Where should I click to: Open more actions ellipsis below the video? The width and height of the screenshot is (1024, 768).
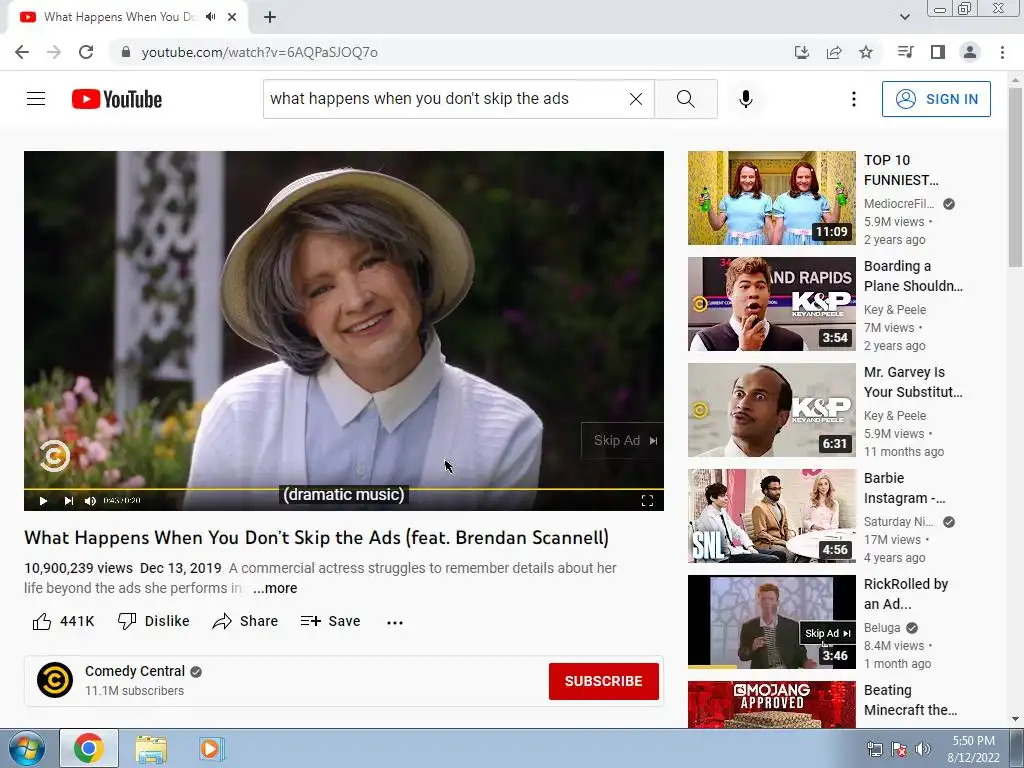point(395,622)
